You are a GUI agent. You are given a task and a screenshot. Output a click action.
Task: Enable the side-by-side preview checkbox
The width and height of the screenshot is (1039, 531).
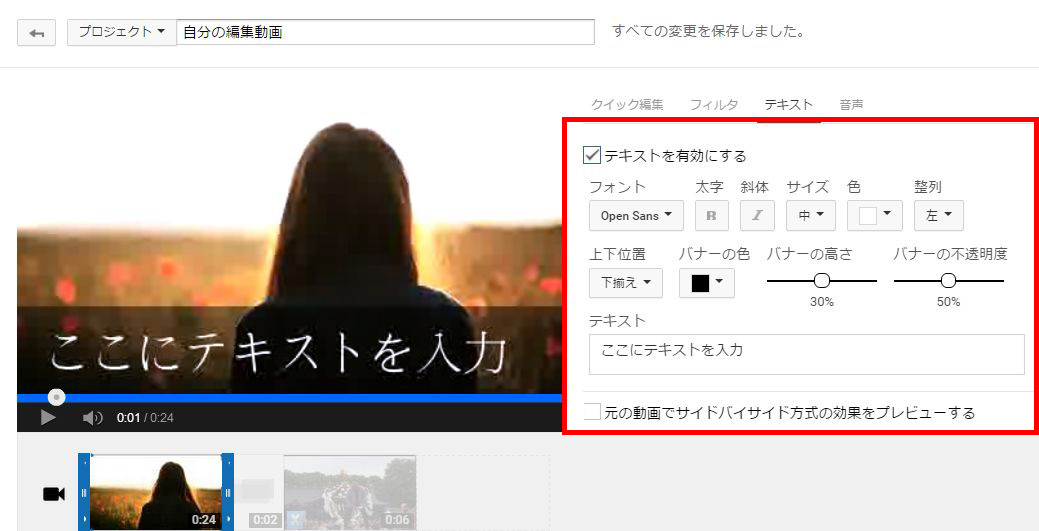592,411
